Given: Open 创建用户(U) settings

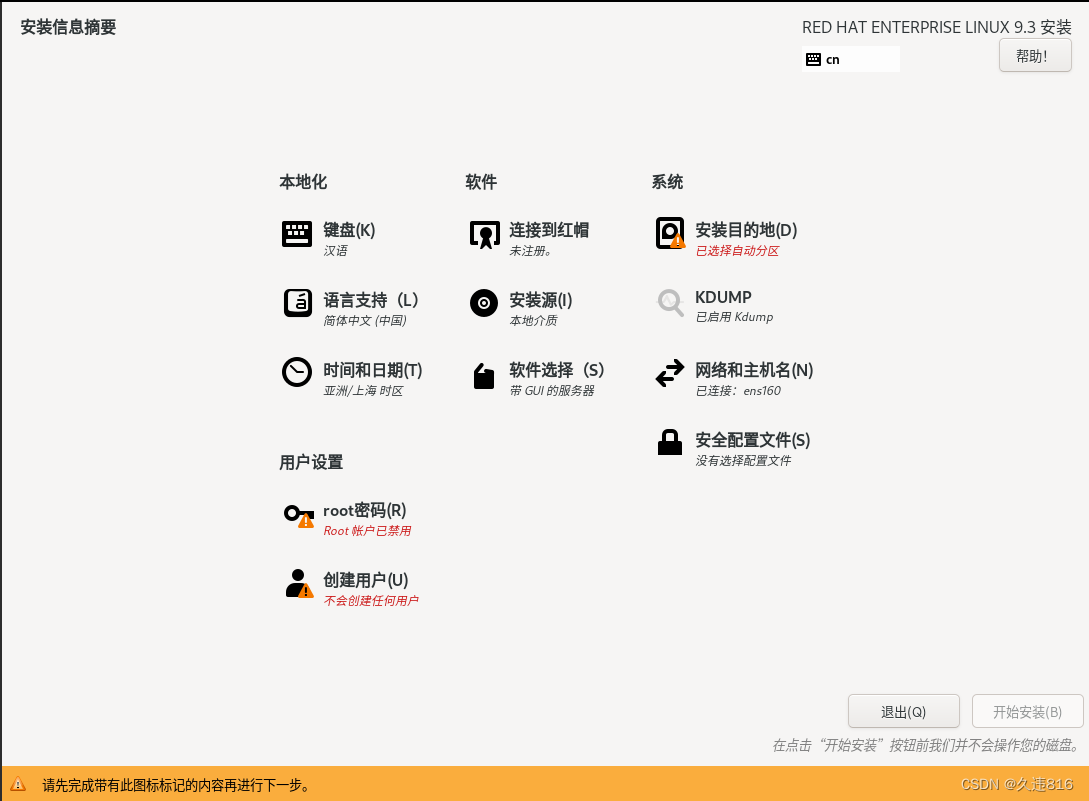Looking at the screenshot, I should point(366,580).
